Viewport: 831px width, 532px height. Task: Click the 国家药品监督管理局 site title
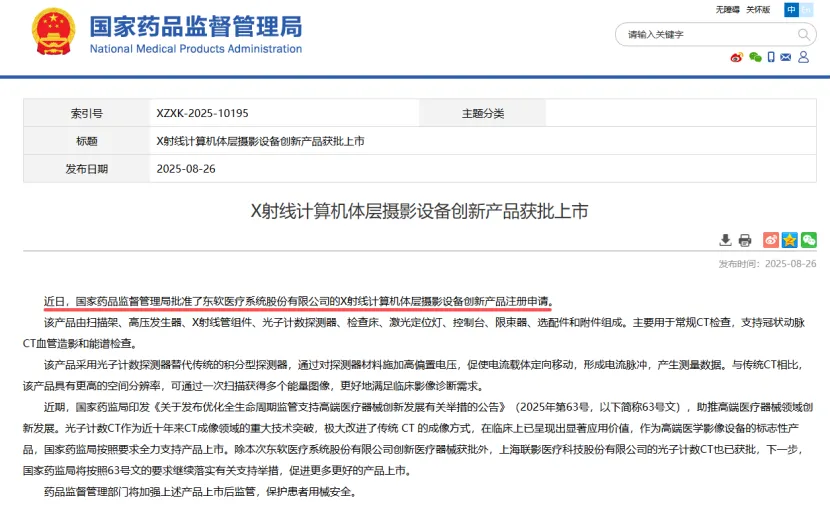(x=195, y=26)
